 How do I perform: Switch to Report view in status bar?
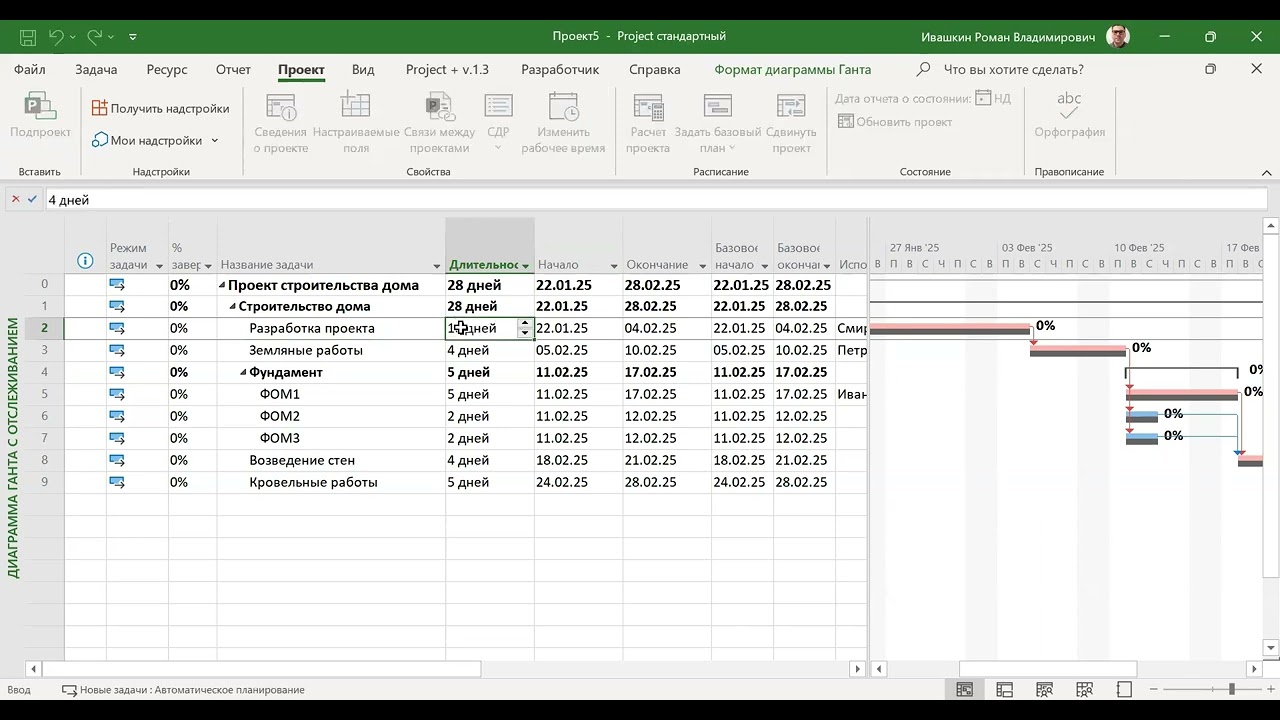pos(1124,690)
